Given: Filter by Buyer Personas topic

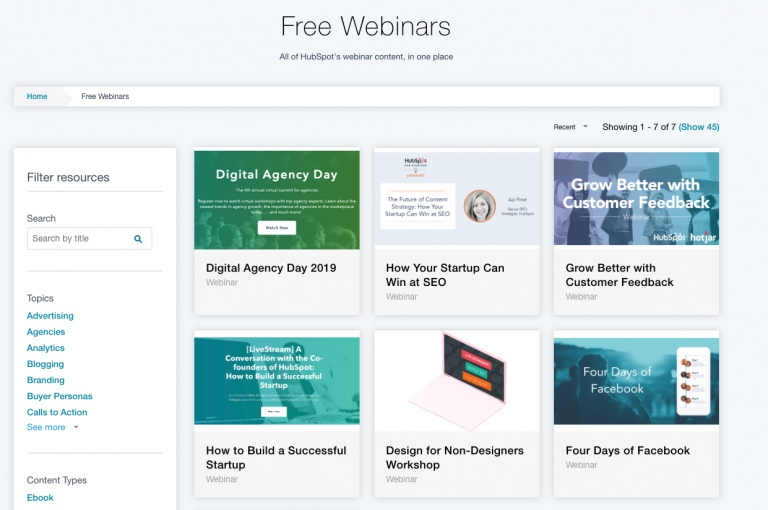Looking at the screenshot, I should point(59,396).
